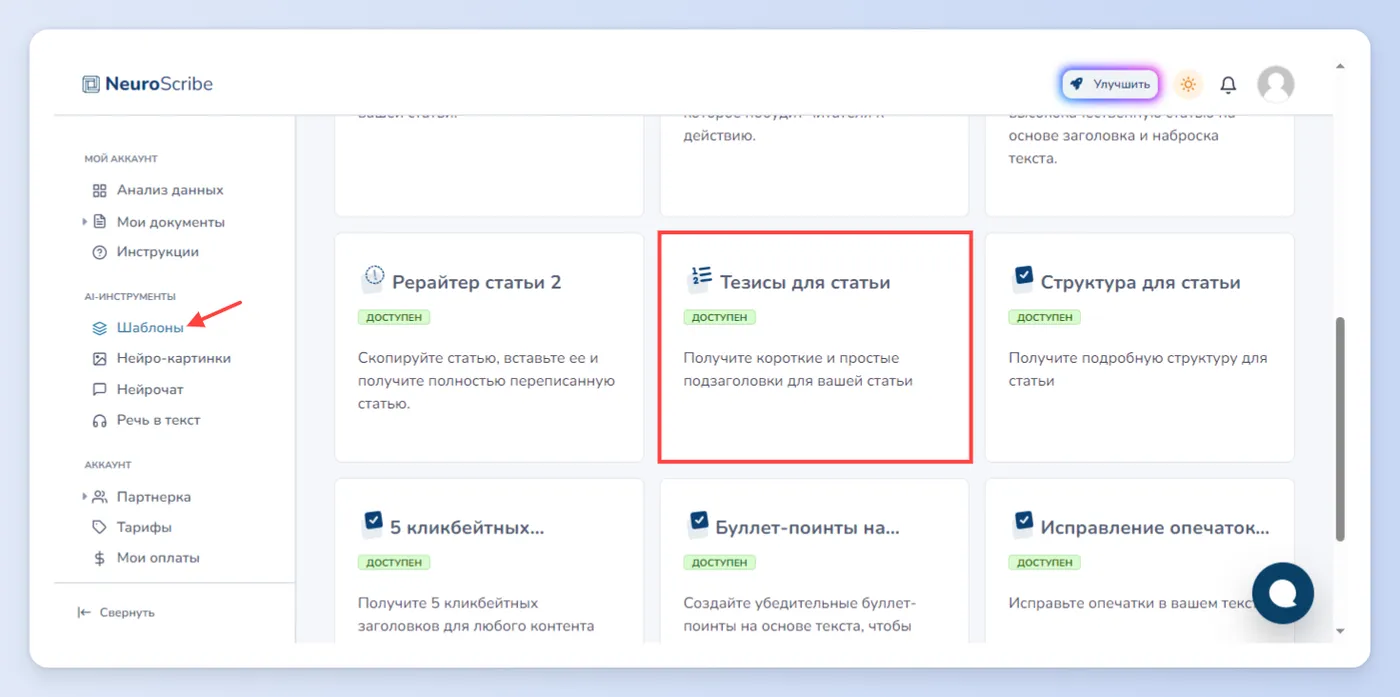Click the Шаблоны layers icon
Viewport: 1400px width, 697px height.
(99, 327)
